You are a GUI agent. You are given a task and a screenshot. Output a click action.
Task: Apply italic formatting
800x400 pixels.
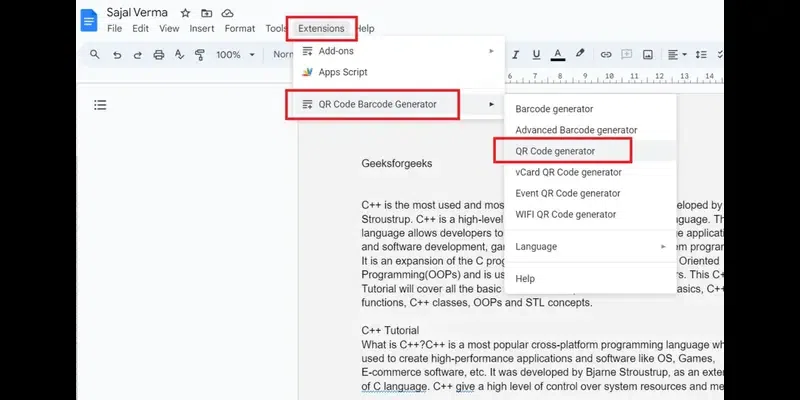[x=515, y=54]
